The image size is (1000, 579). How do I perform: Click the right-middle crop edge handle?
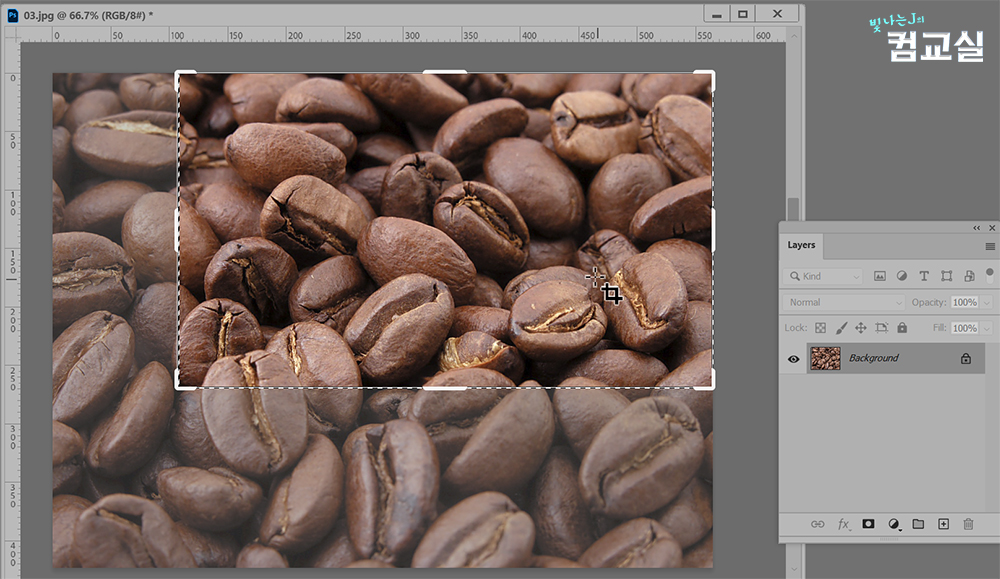(x=712, y=230)
